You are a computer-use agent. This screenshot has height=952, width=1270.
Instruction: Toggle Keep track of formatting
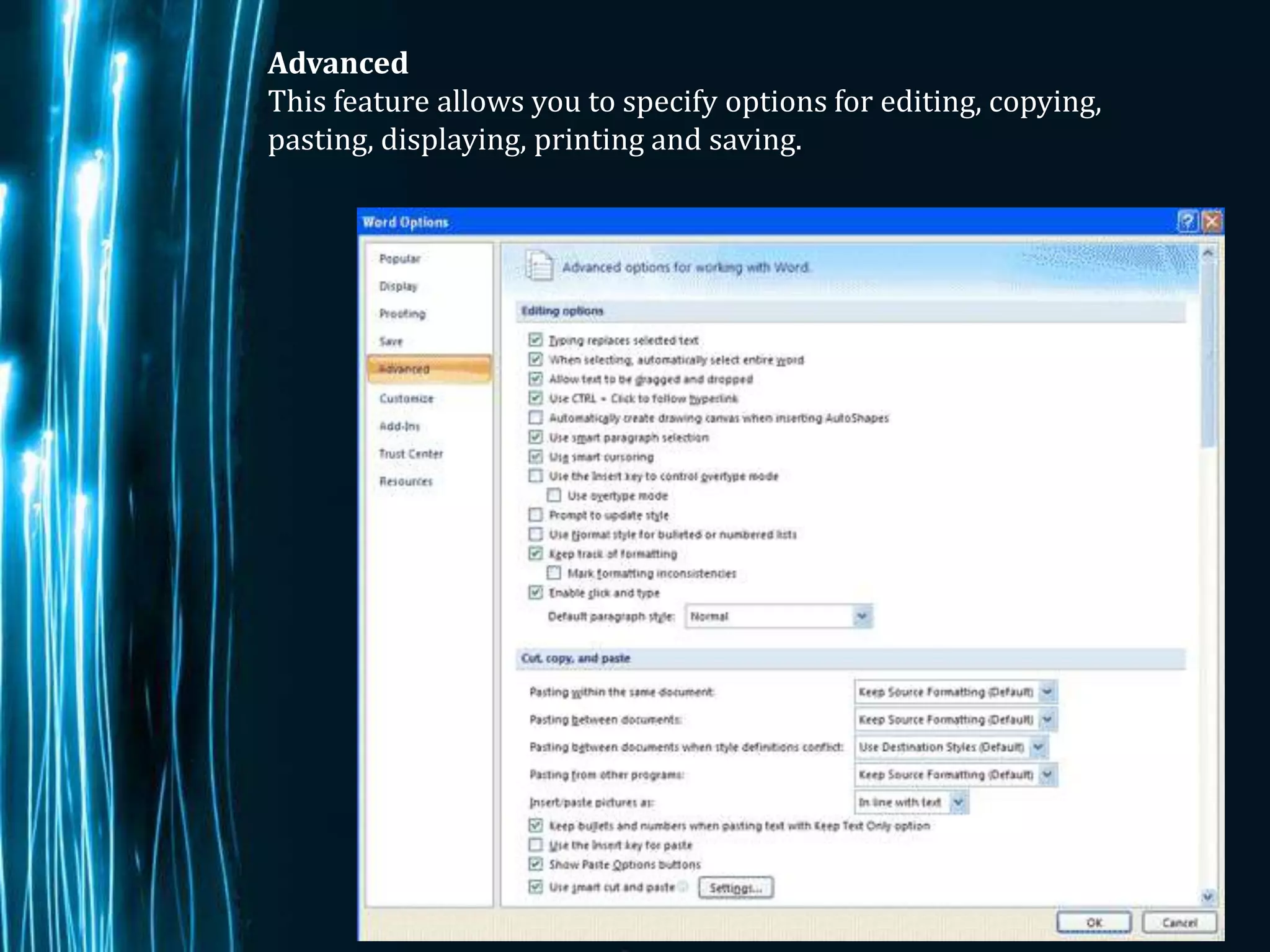536,553
